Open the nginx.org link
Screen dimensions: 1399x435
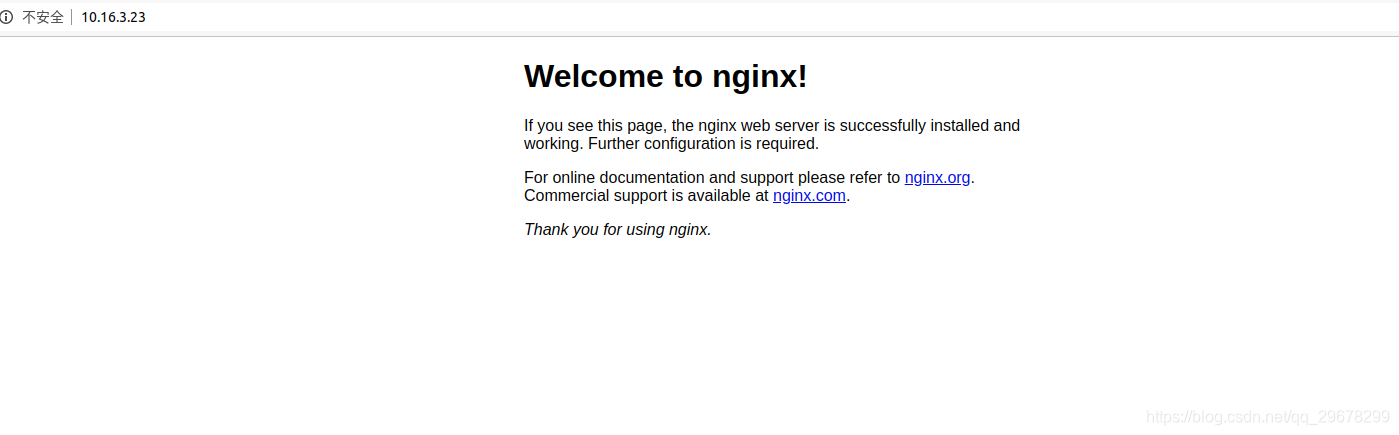pyautogui.click(x=937, y=178)
